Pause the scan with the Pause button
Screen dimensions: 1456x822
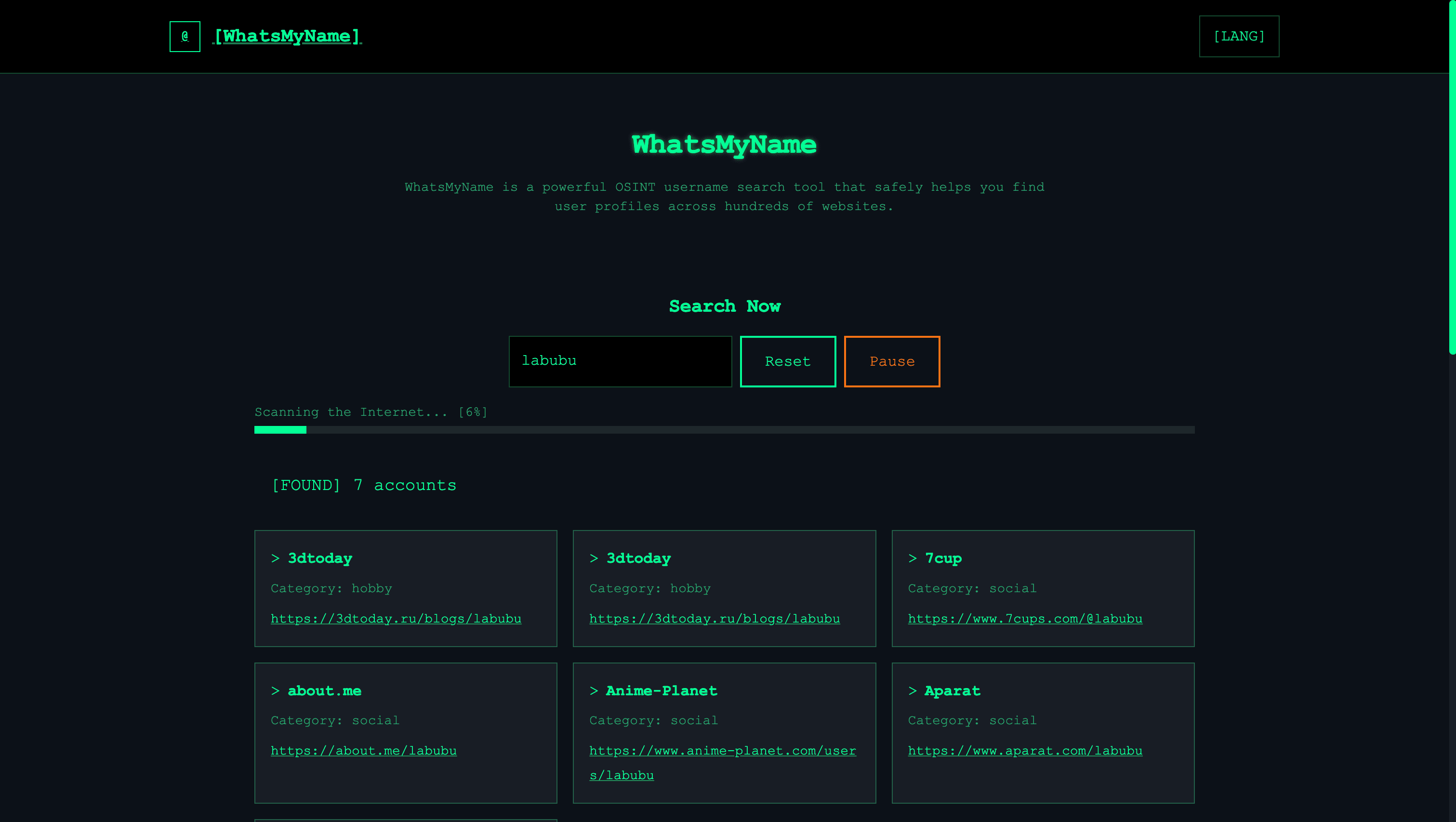892,361
